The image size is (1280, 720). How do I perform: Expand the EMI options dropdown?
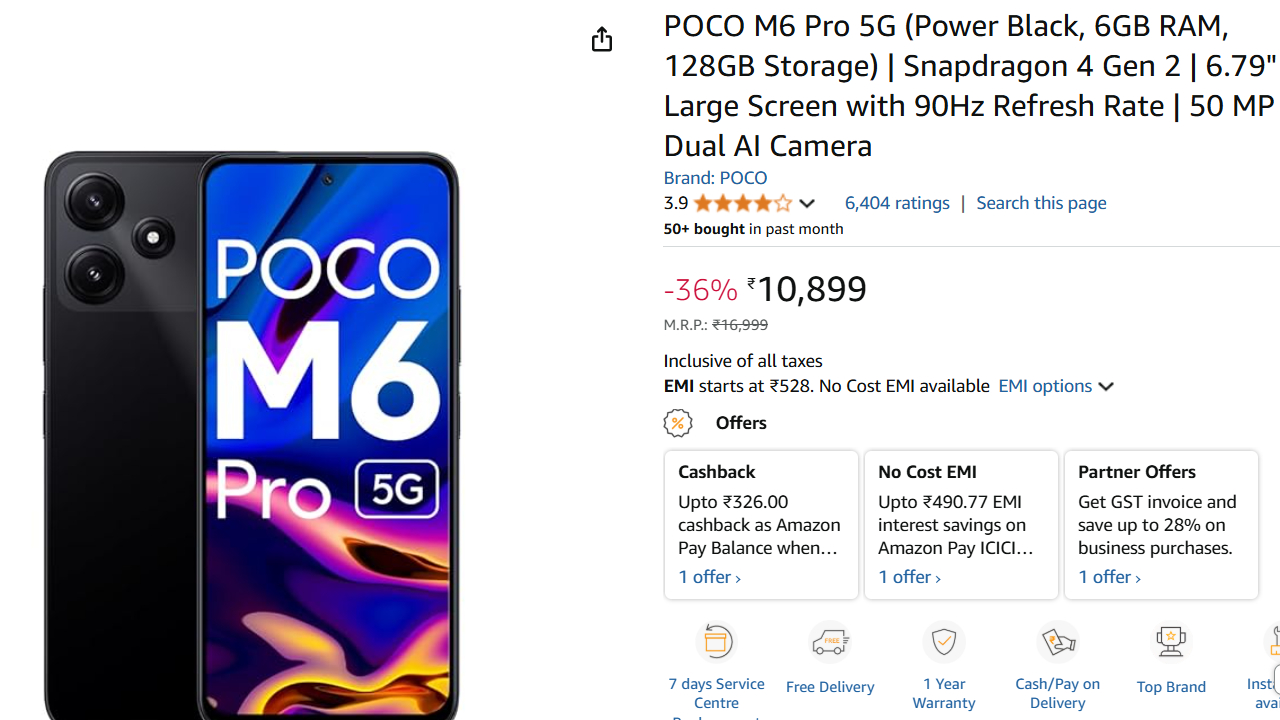coord(1056,386)
